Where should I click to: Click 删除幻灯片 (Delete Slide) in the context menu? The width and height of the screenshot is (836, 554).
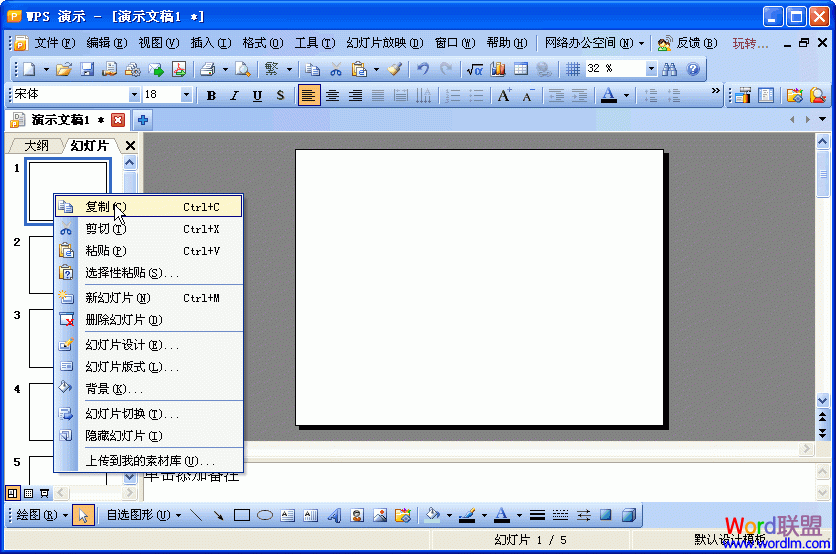point(123,320)
